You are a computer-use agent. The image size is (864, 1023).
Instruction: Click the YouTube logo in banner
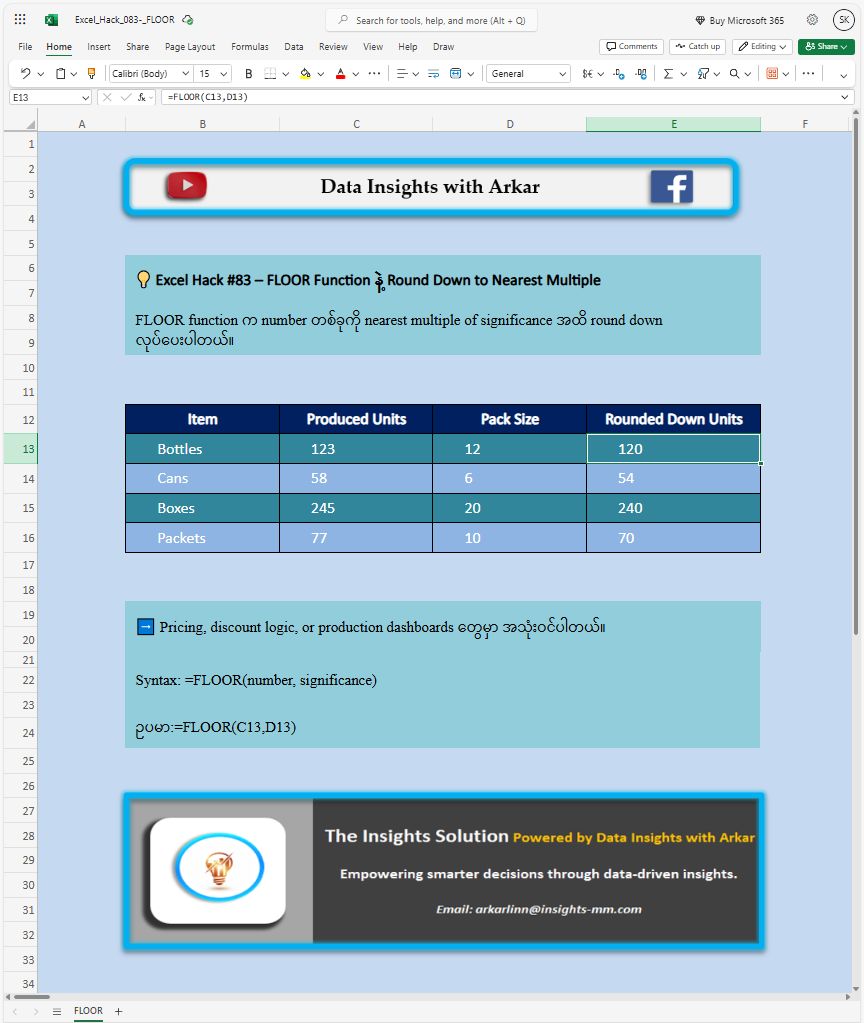187,186
